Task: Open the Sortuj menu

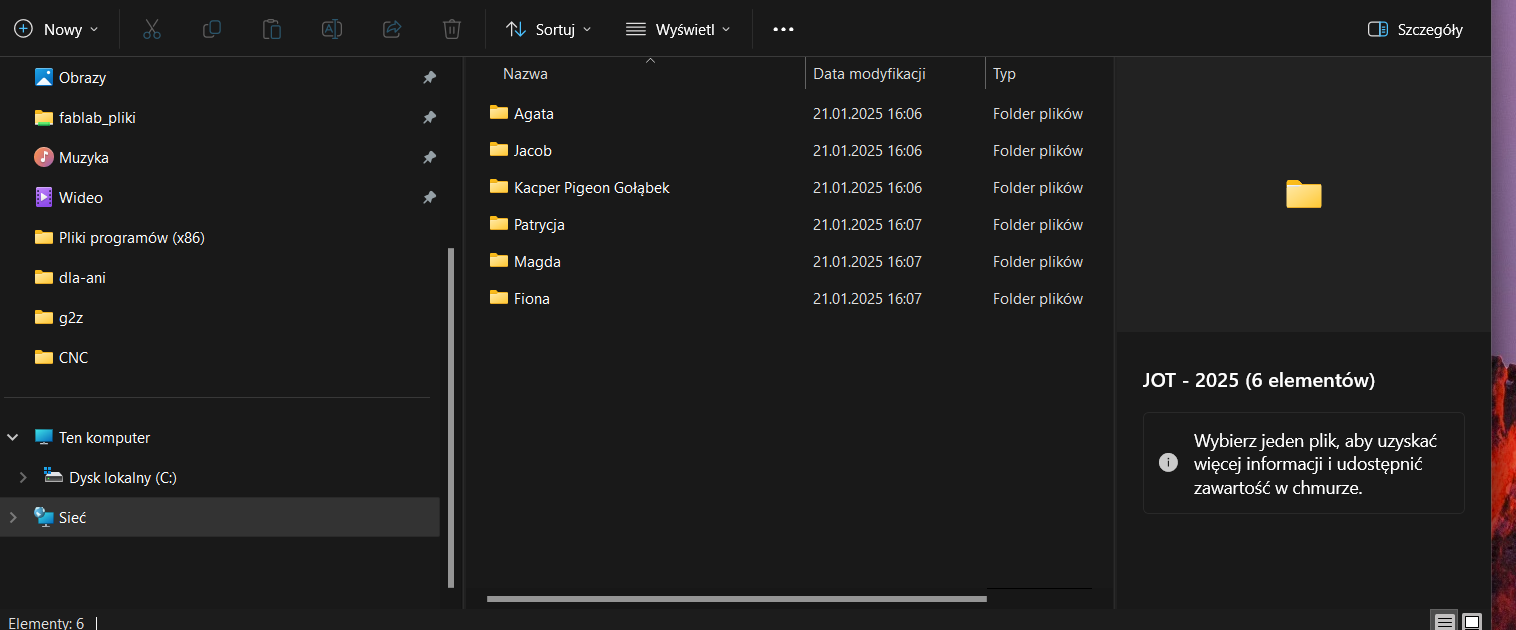Action: [549, 29]
